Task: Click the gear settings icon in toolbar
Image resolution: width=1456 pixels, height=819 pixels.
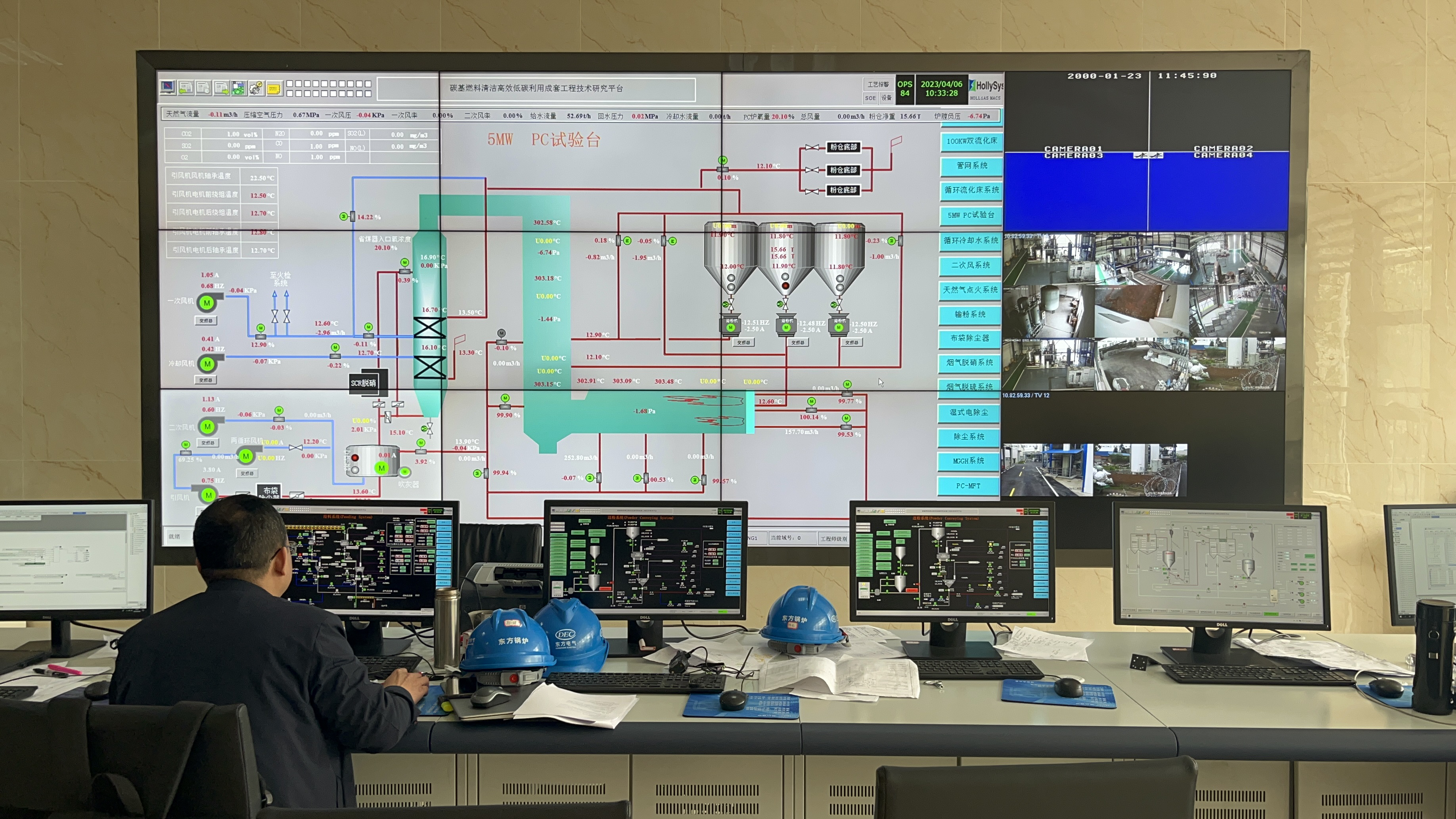Action: click(255, 88)
